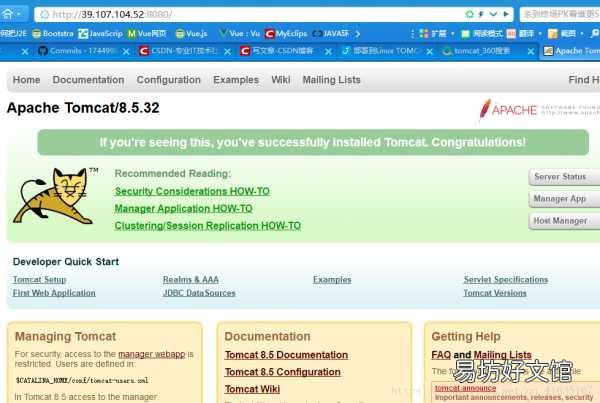The height and width of the screenshot is (403, 600).
Task: Click the Manager App button
Action: (564, 199)
